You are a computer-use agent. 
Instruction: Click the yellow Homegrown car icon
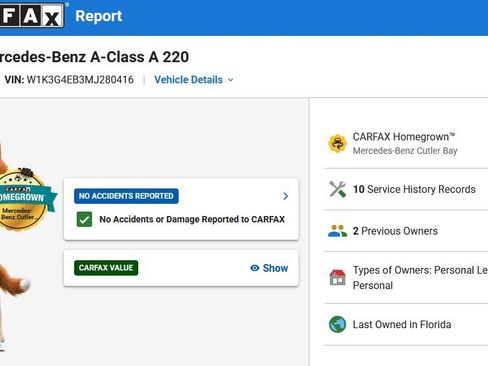coord(337,144)
